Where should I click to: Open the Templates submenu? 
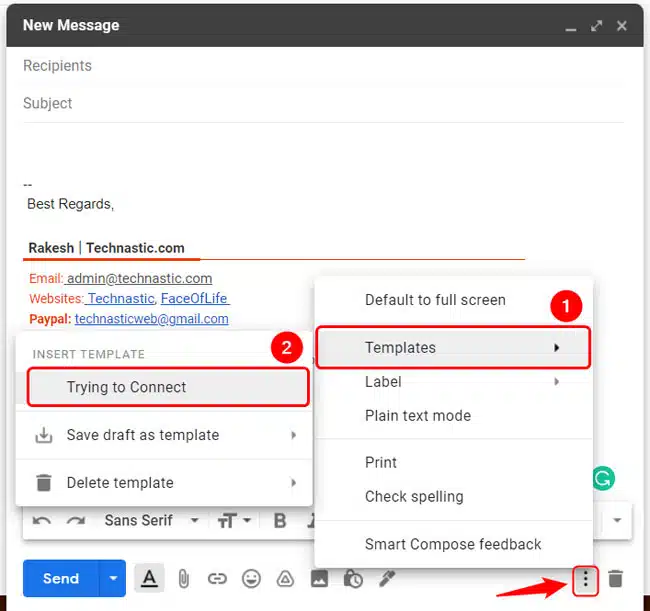[x=453, y=347]
